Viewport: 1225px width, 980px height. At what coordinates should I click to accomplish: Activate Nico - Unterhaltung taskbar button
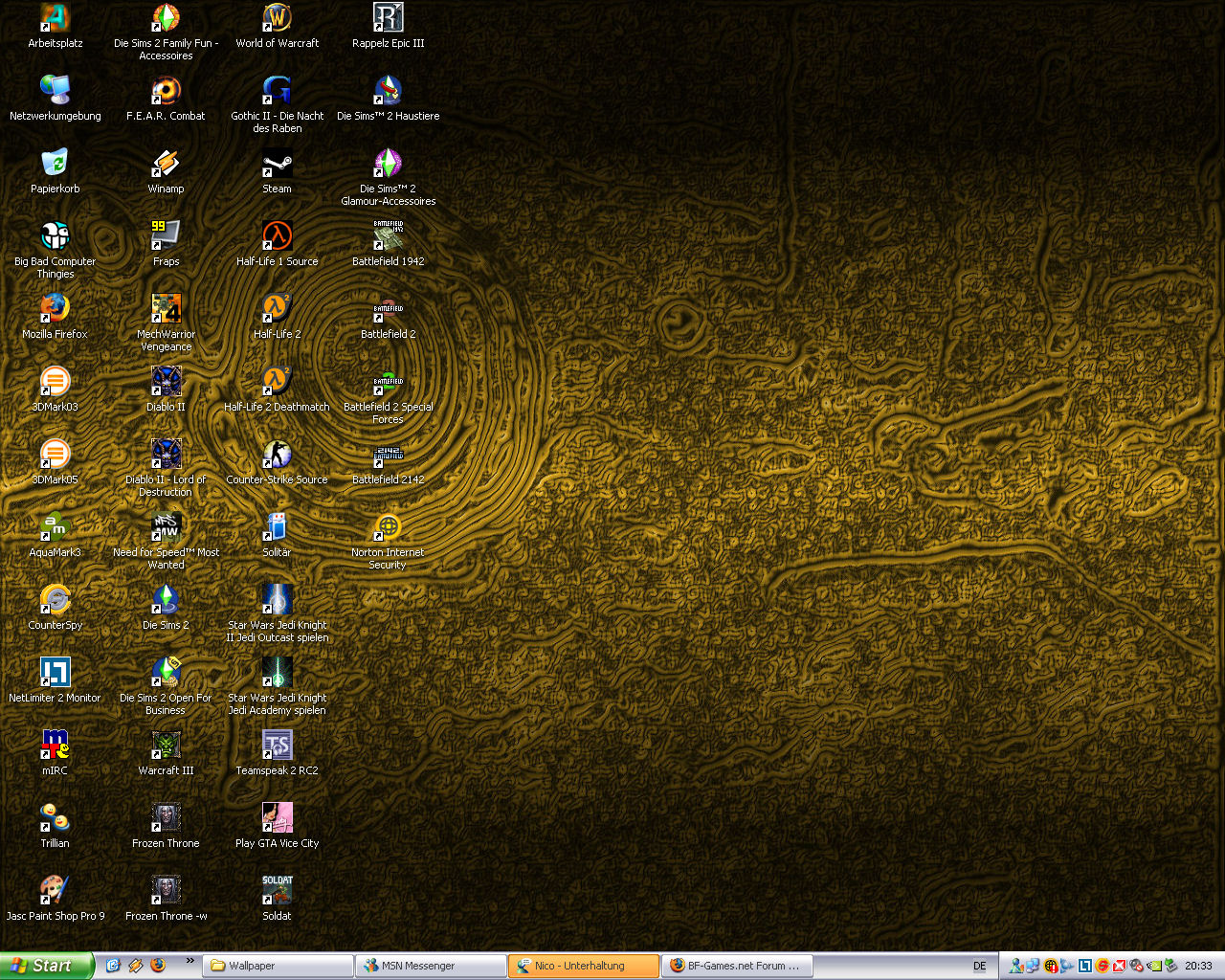[x=584, y=966]
